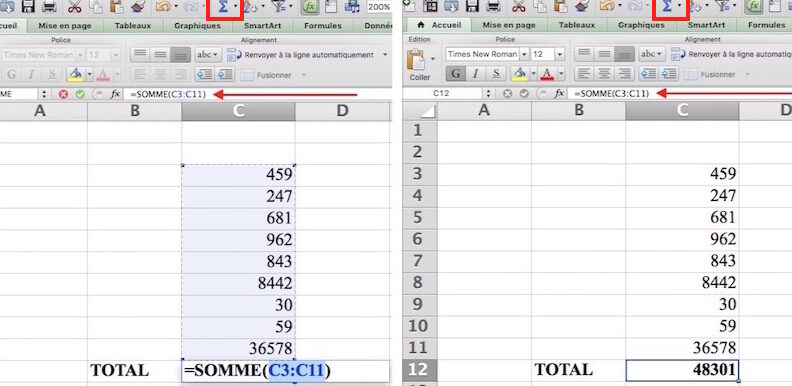Viewport: 792px width, 386px height.
Task: Expand the arrow beside the Coller paste button
Action: (x=432, y=60)
